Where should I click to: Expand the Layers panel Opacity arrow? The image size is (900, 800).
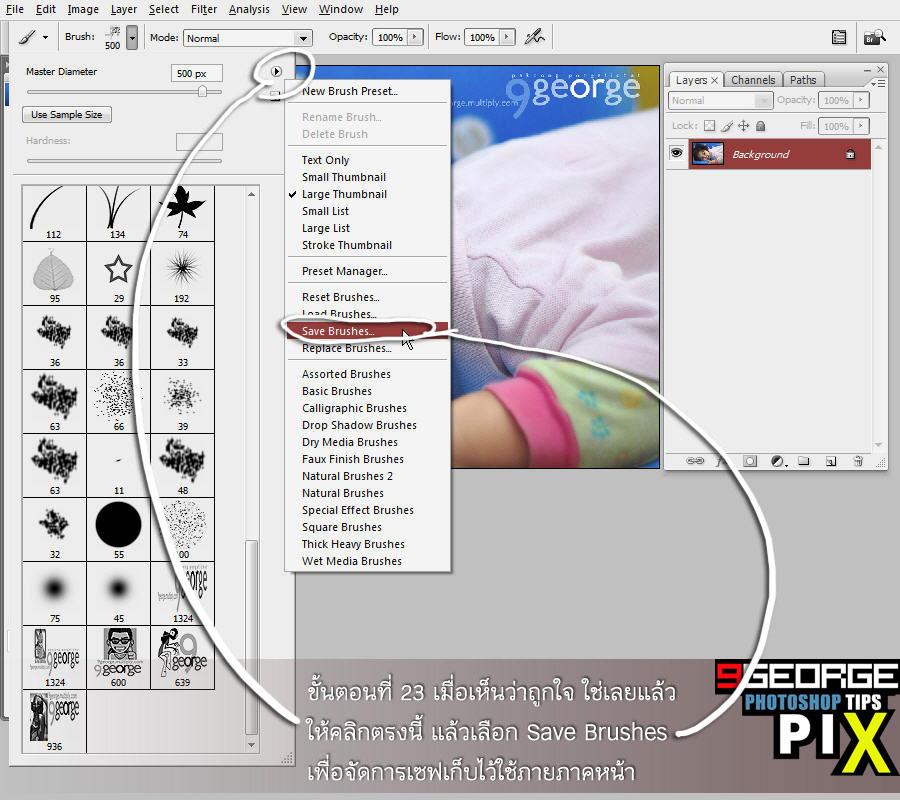pos(860,100)
